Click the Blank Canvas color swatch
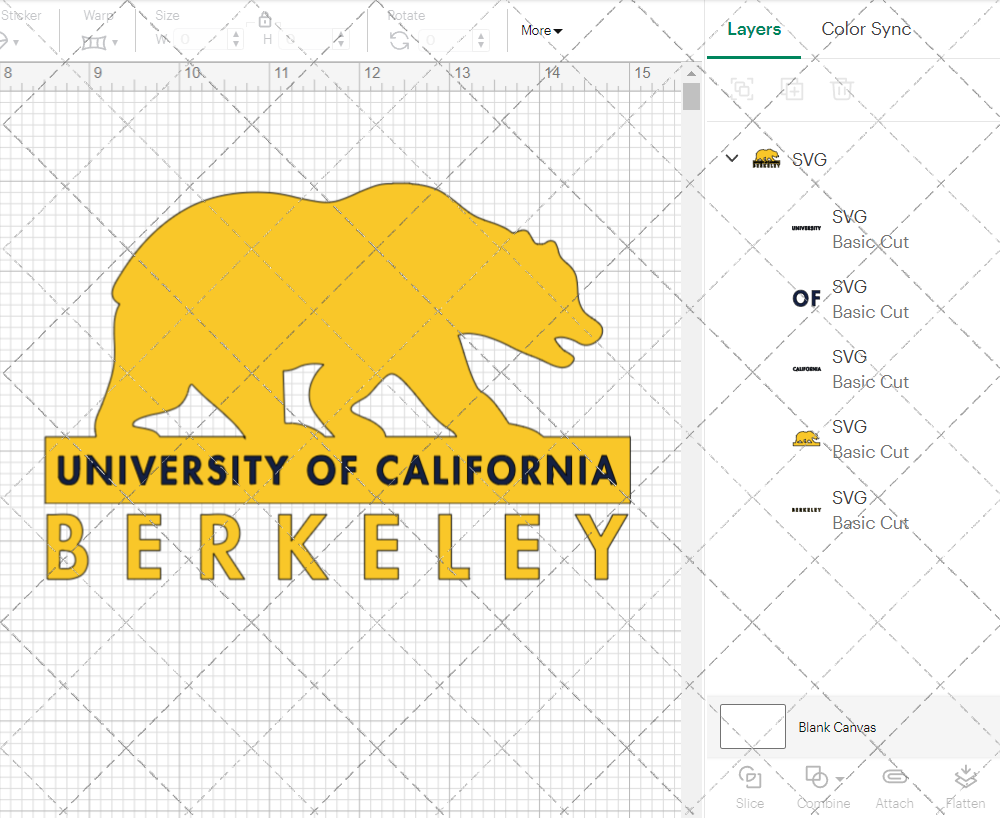Screen dimensions: 1000x818 pos(752,727)
